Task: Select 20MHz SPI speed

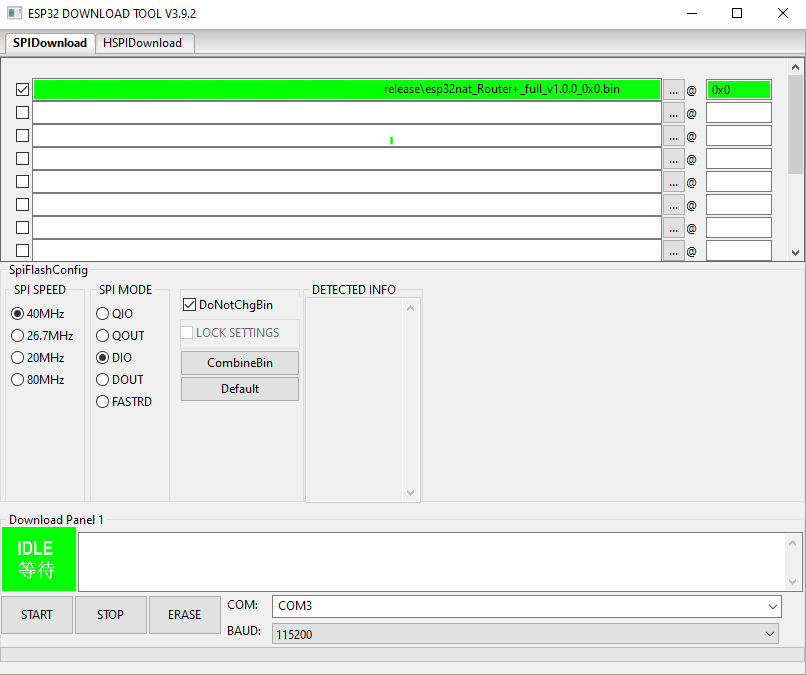Action: coord(38,358)
